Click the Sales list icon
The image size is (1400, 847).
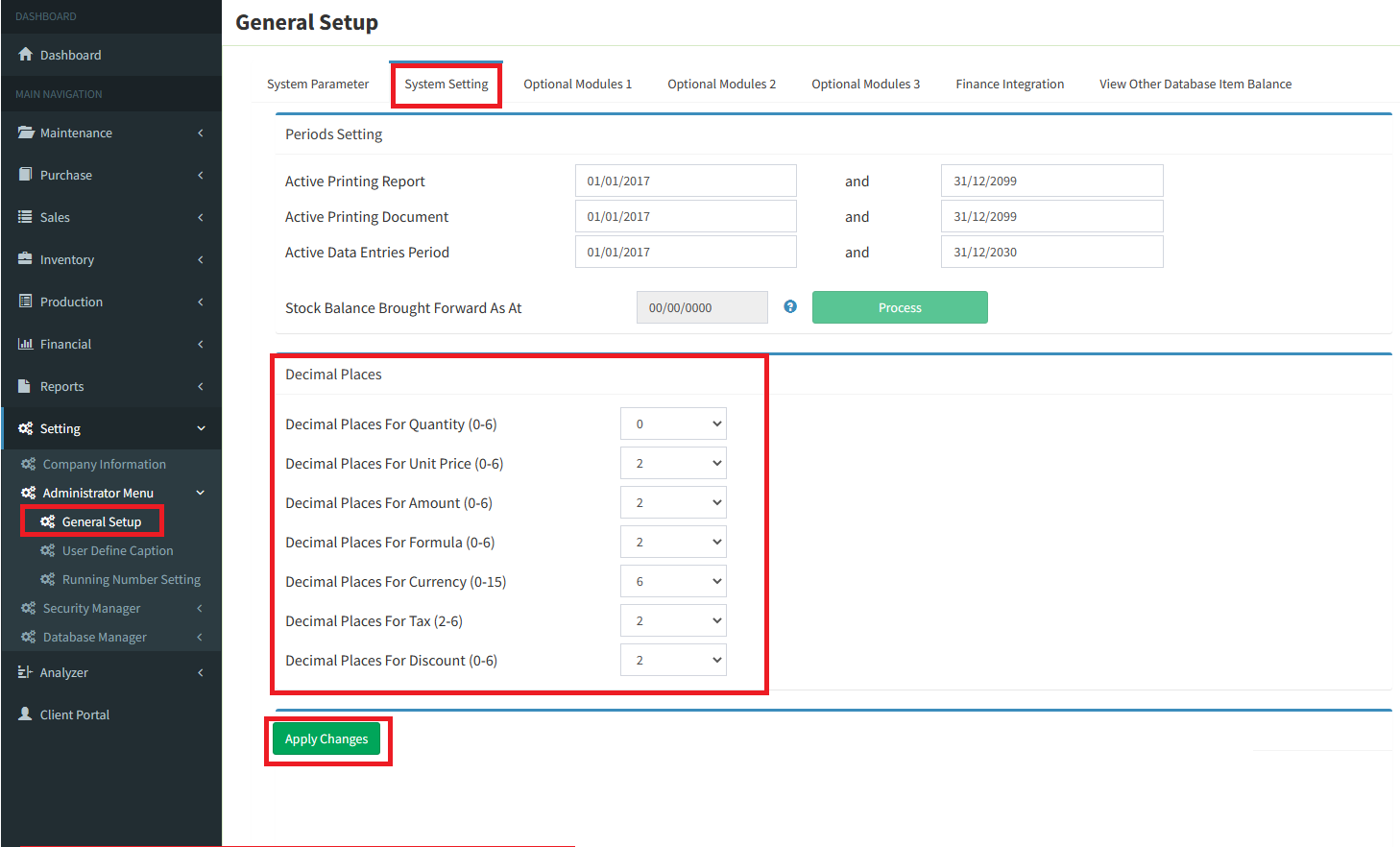[26, 217]
